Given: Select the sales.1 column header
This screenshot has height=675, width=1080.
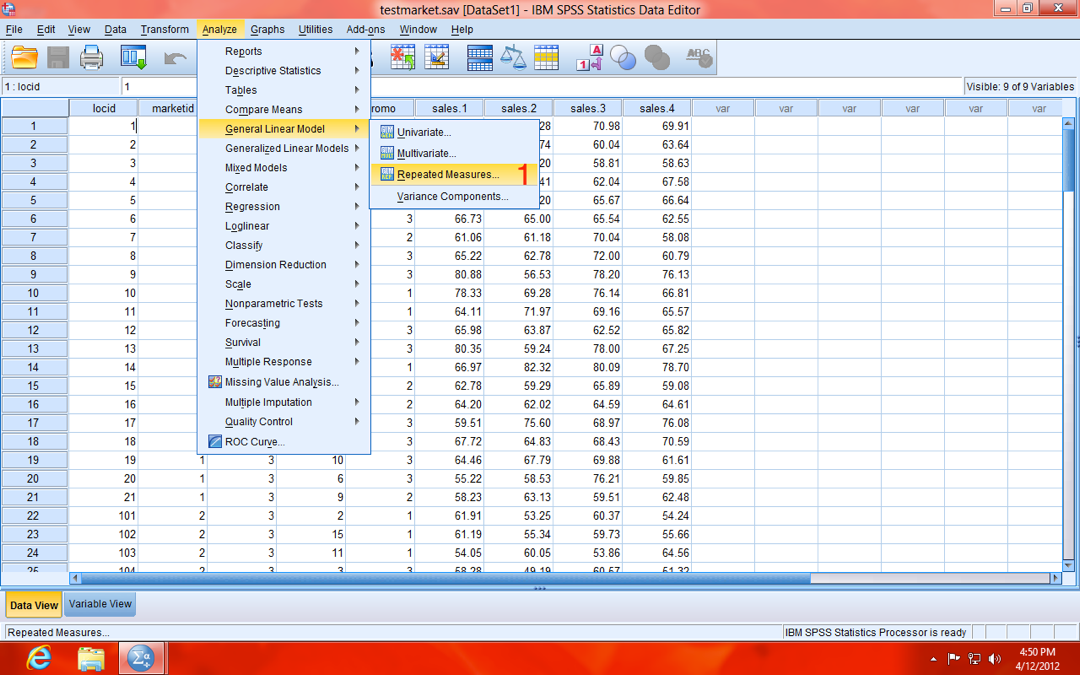Looking at the screenshot, I should [449, 108].
